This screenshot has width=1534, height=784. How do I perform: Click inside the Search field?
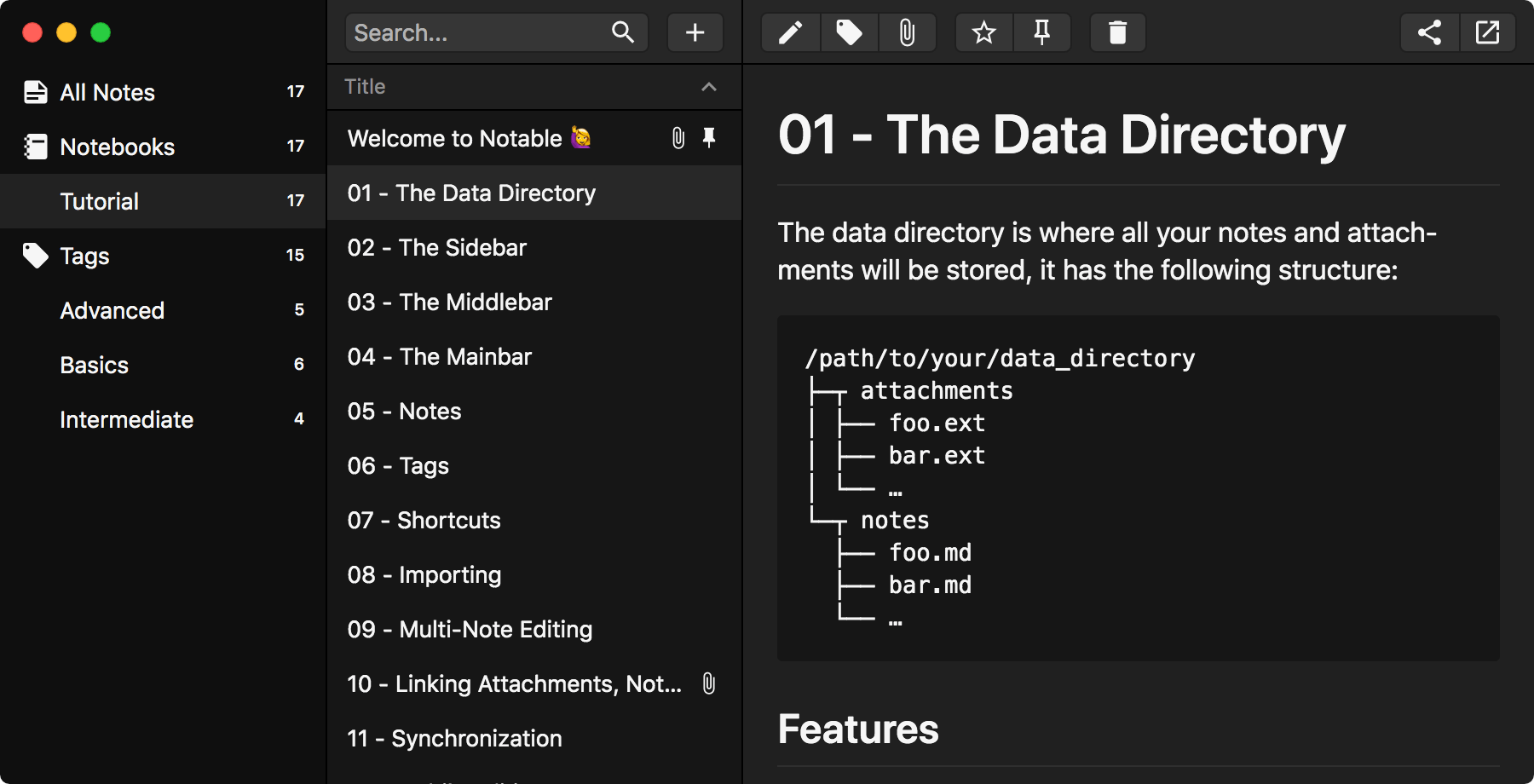tap(477, 32)
